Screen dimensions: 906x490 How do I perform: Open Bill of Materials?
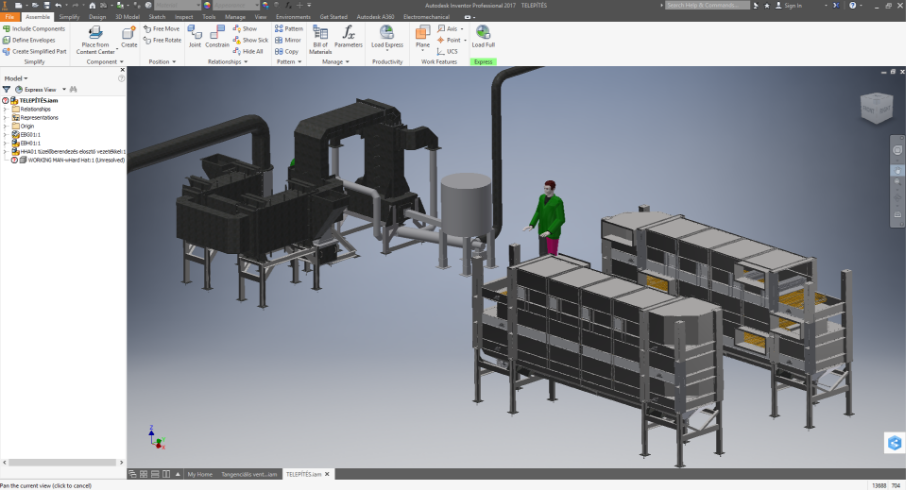(320, 37)
